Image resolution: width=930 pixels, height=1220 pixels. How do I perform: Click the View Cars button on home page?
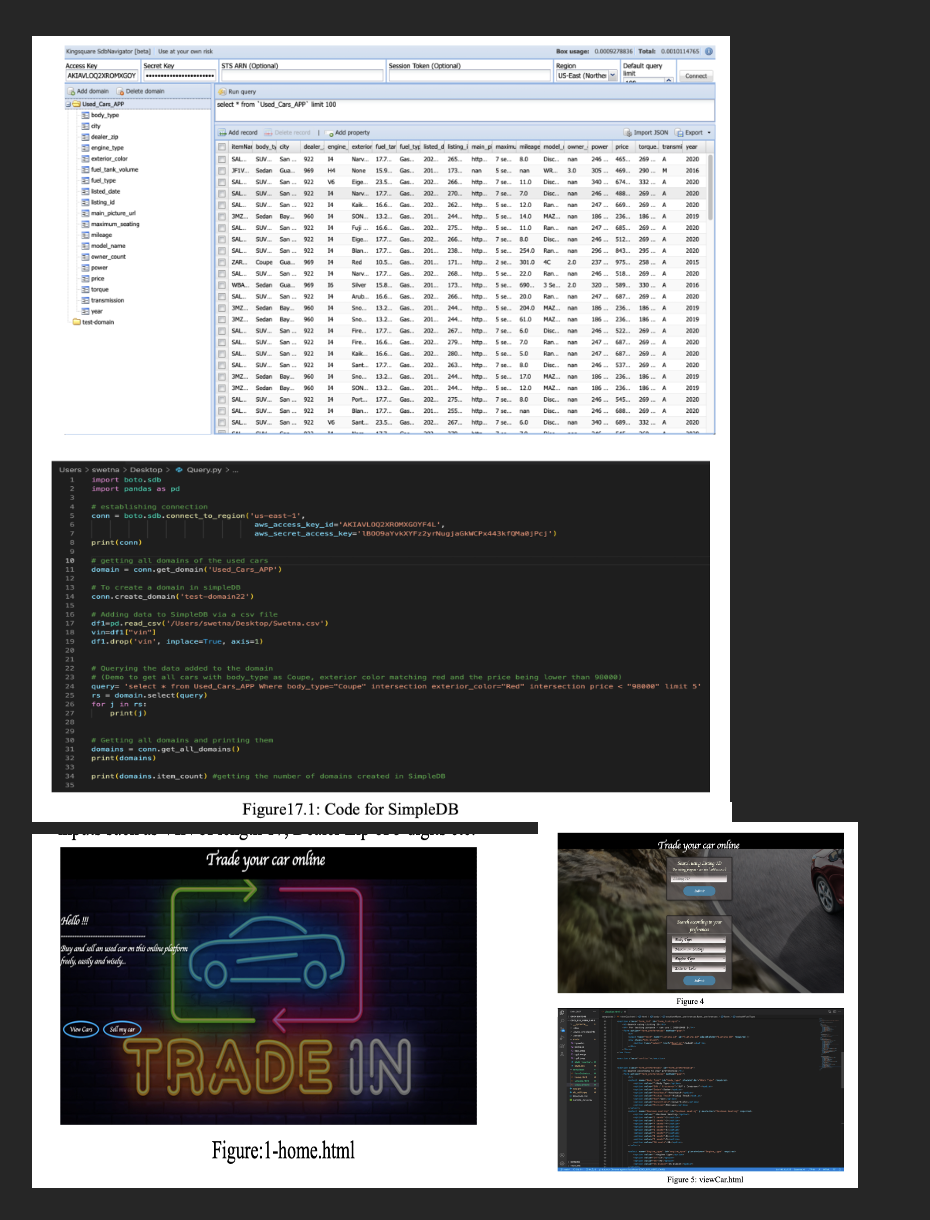click(x=79, y=1029)
